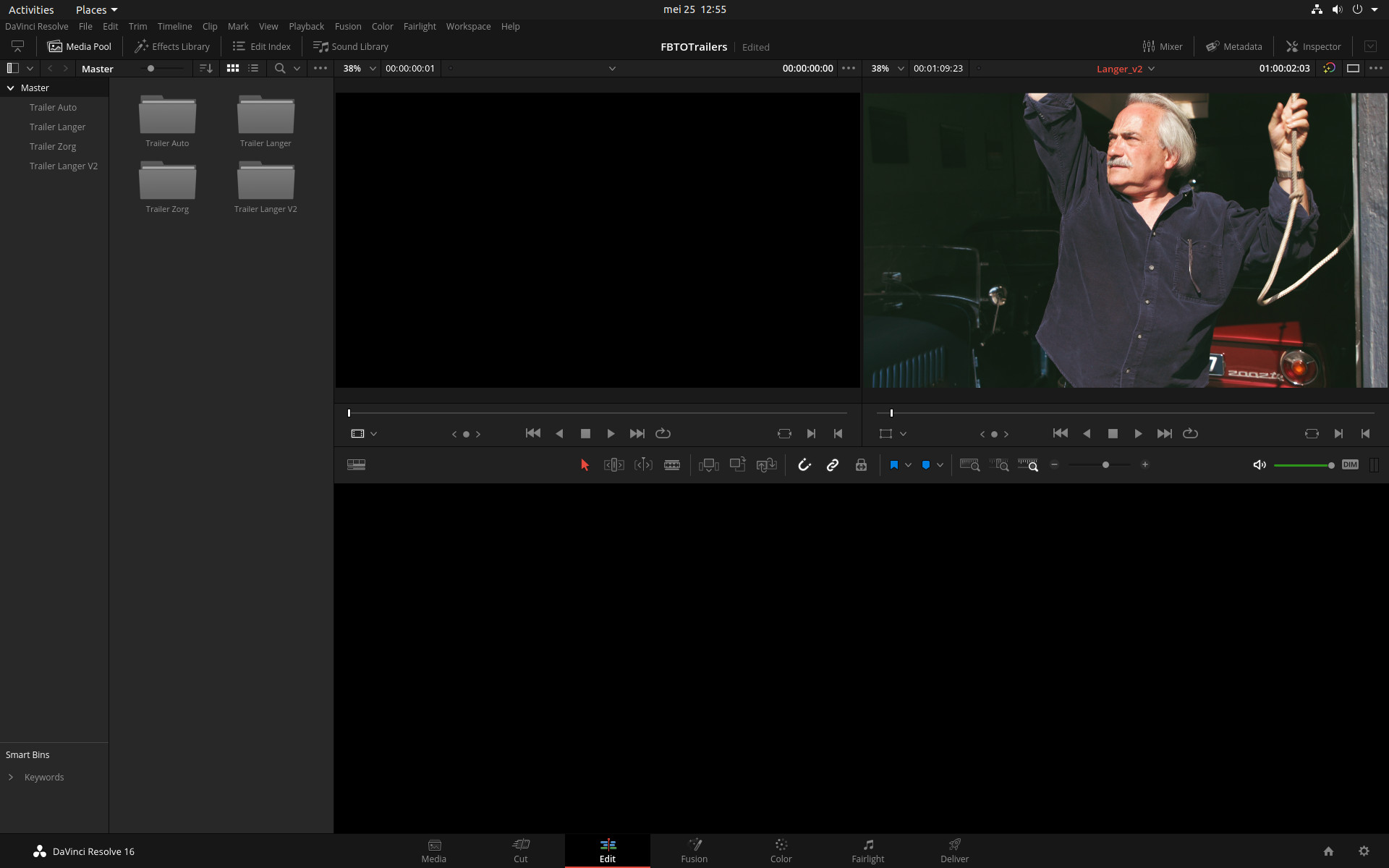This screenshot has width=1389, height=868.
Task: Open the Timeline menu
Action: [x=174, y=26]
